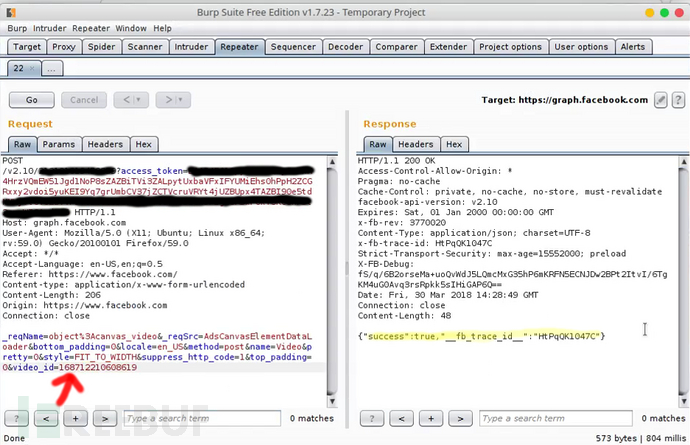Screen dimensions: 690x445
Task: Select the Response Raw tab
Action: pyautogui.click(x=378, y=144)
